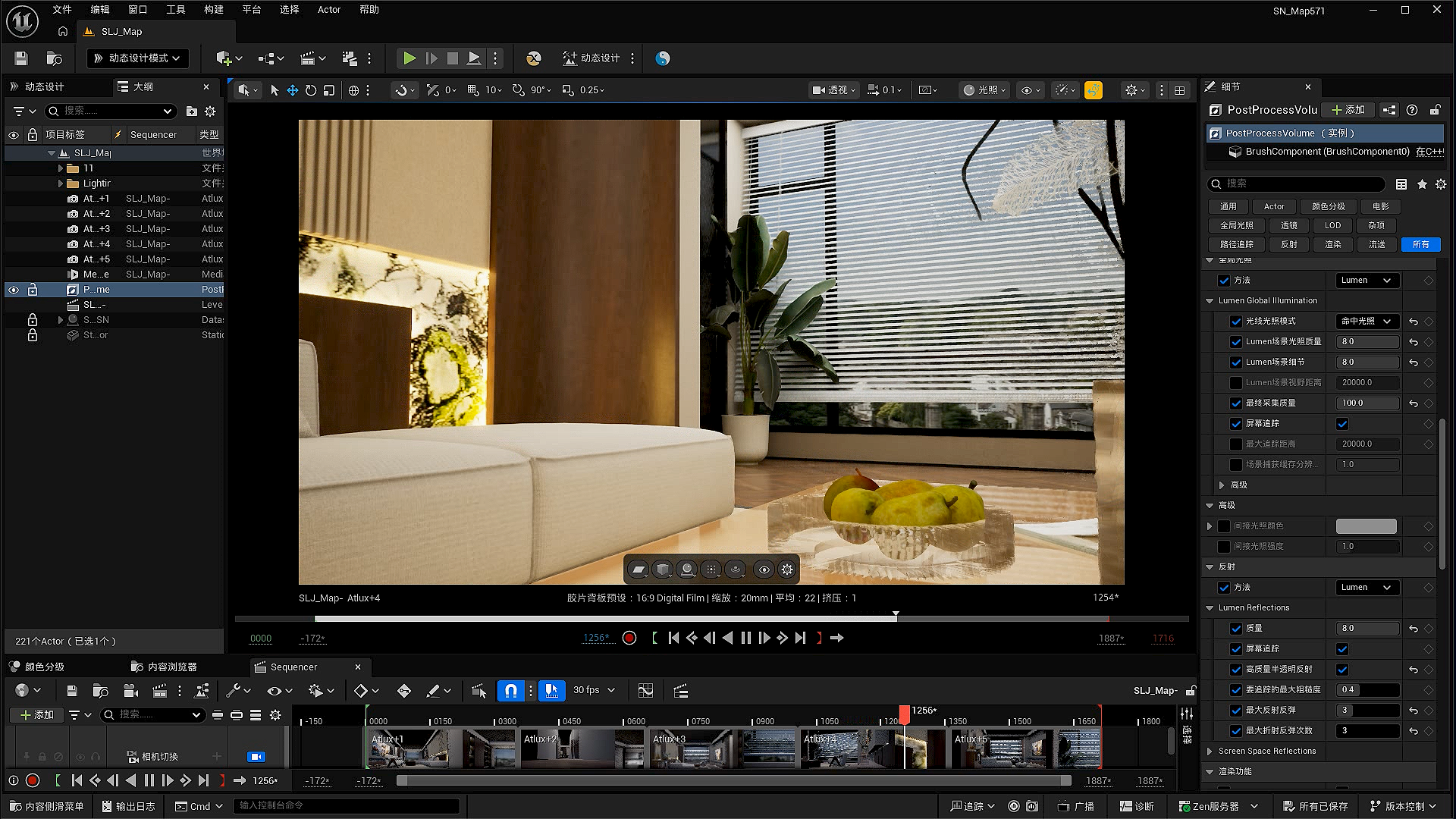
Task: Select the 路径追踪 filter button
Action: [1236, 244]
